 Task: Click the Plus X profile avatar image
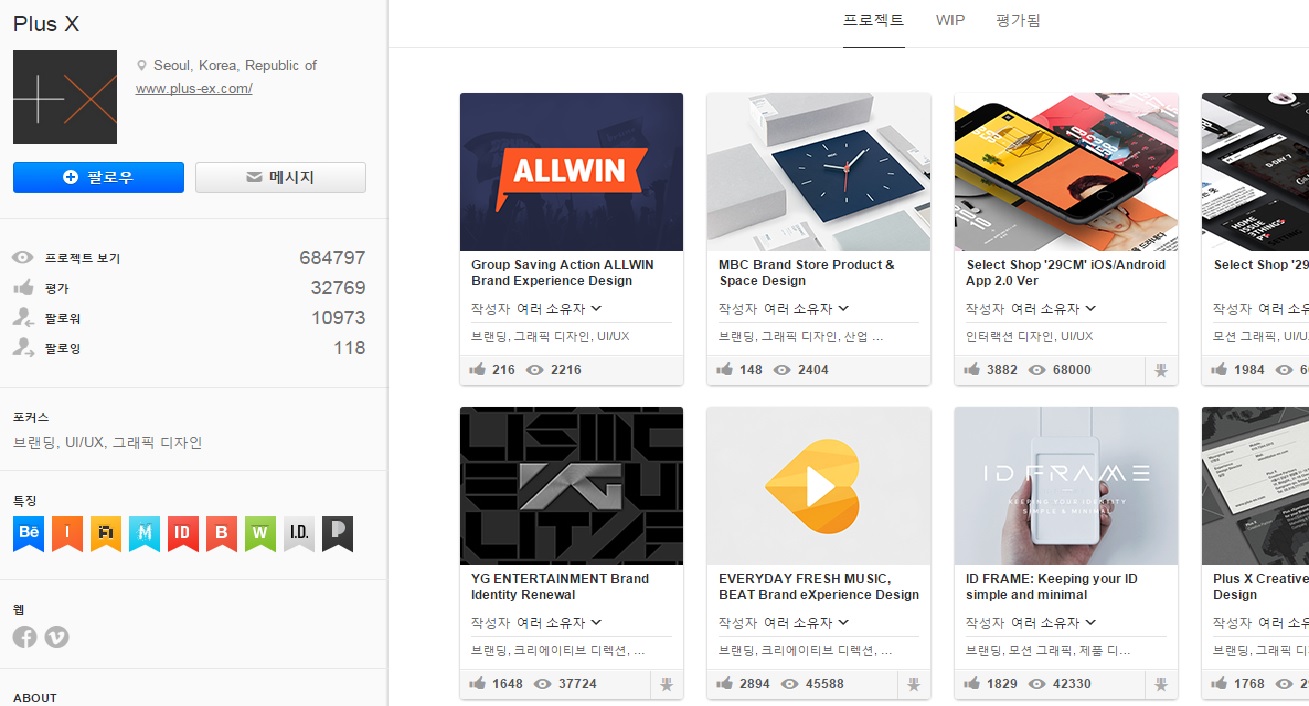[x=65, y=97]
